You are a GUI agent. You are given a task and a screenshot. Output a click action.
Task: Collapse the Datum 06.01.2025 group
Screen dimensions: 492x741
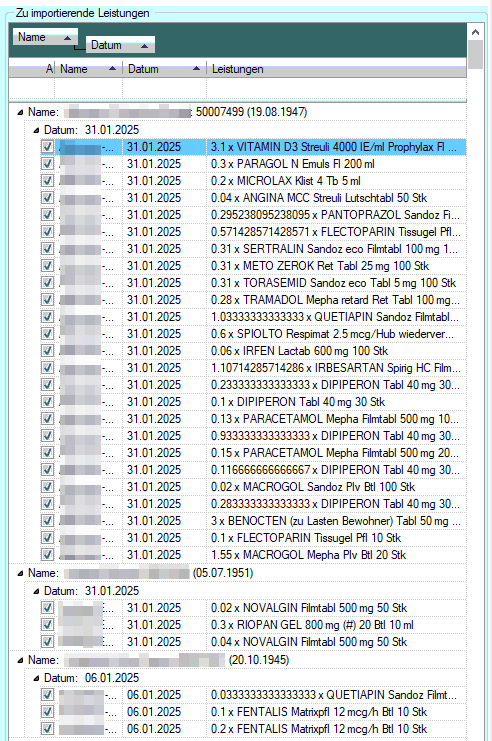pos(36,678)
